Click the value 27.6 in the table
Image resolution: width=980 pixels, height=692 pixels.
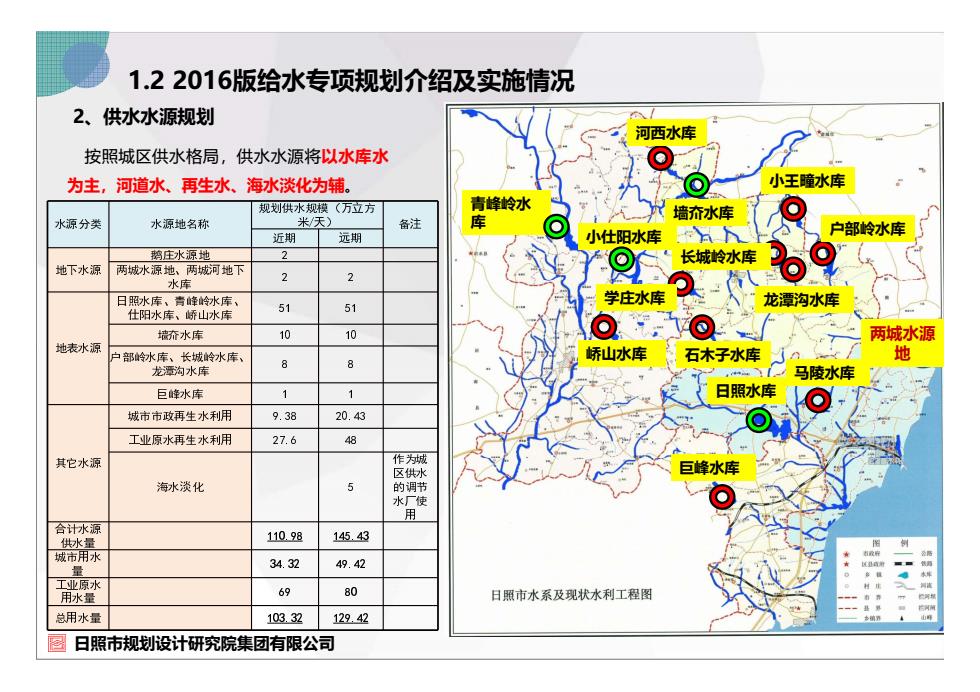coord(284,440)
